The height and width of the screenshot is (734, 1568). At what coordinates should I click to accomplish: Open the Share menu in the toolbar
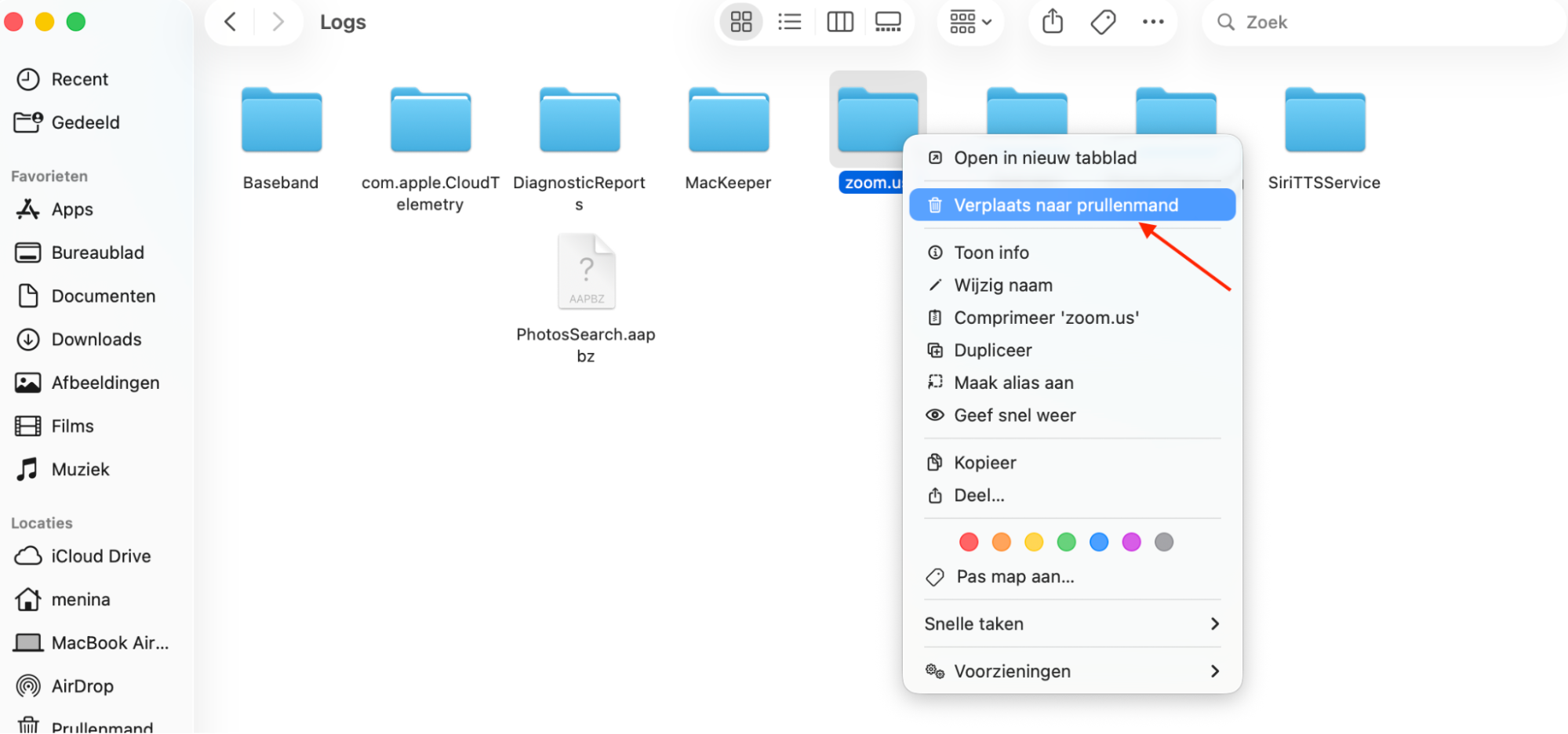(x=1051, y=21)
